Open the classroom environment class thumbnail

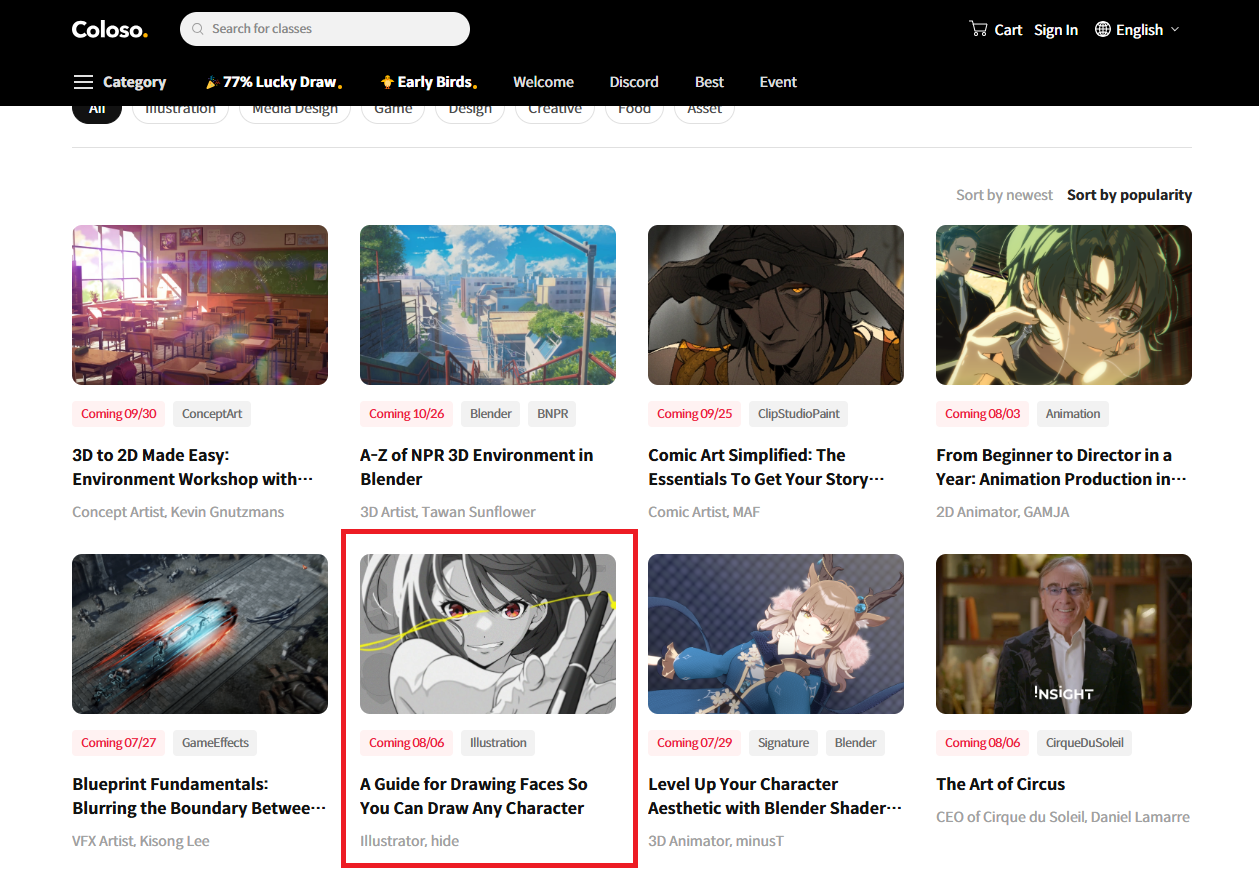[x=200, y=305]
